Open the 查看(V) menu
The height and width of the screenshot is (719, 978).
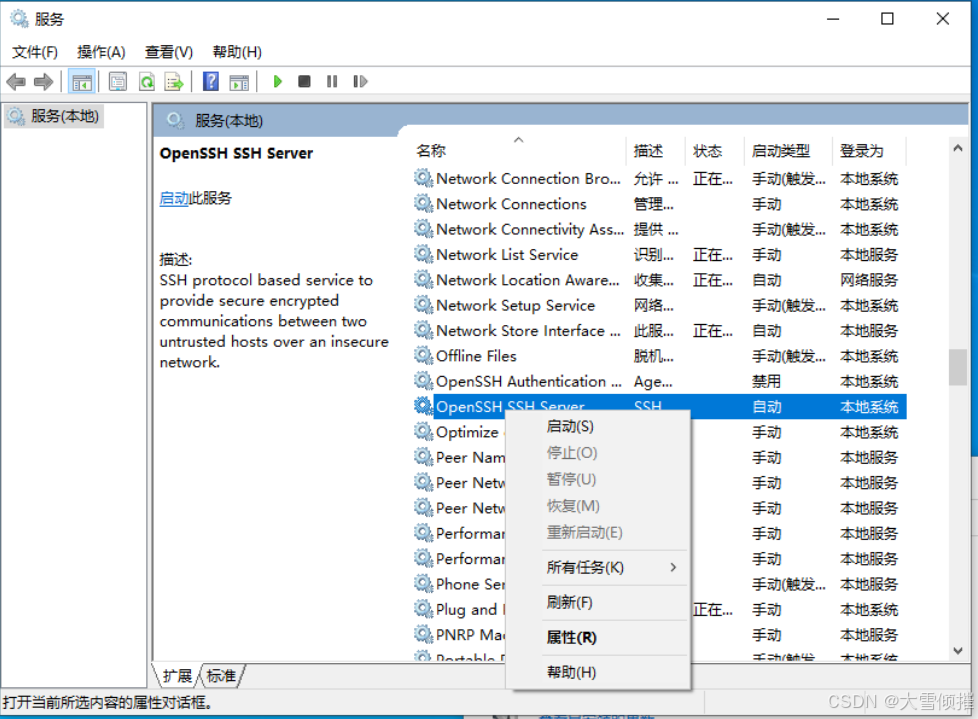(168, 52)
